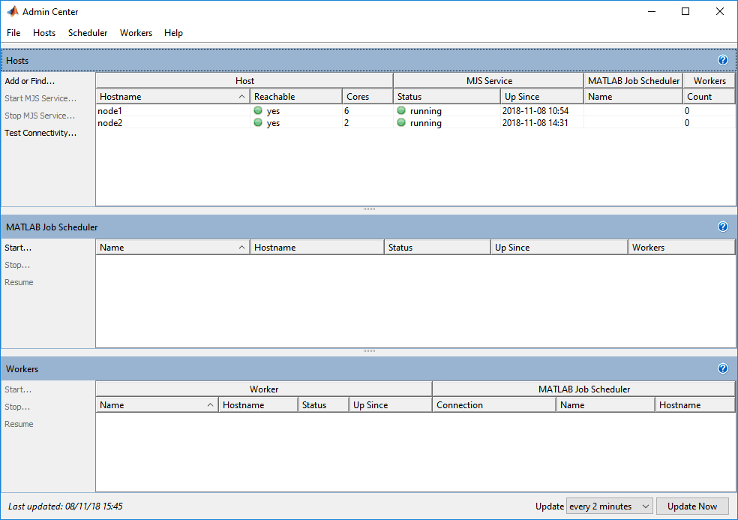
Task: Open help for the Hosts panel
Action: click(722, 60)
